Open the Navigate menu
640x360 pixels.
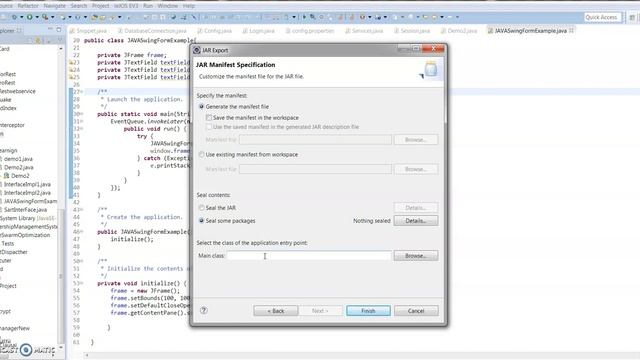pos(54,6)
